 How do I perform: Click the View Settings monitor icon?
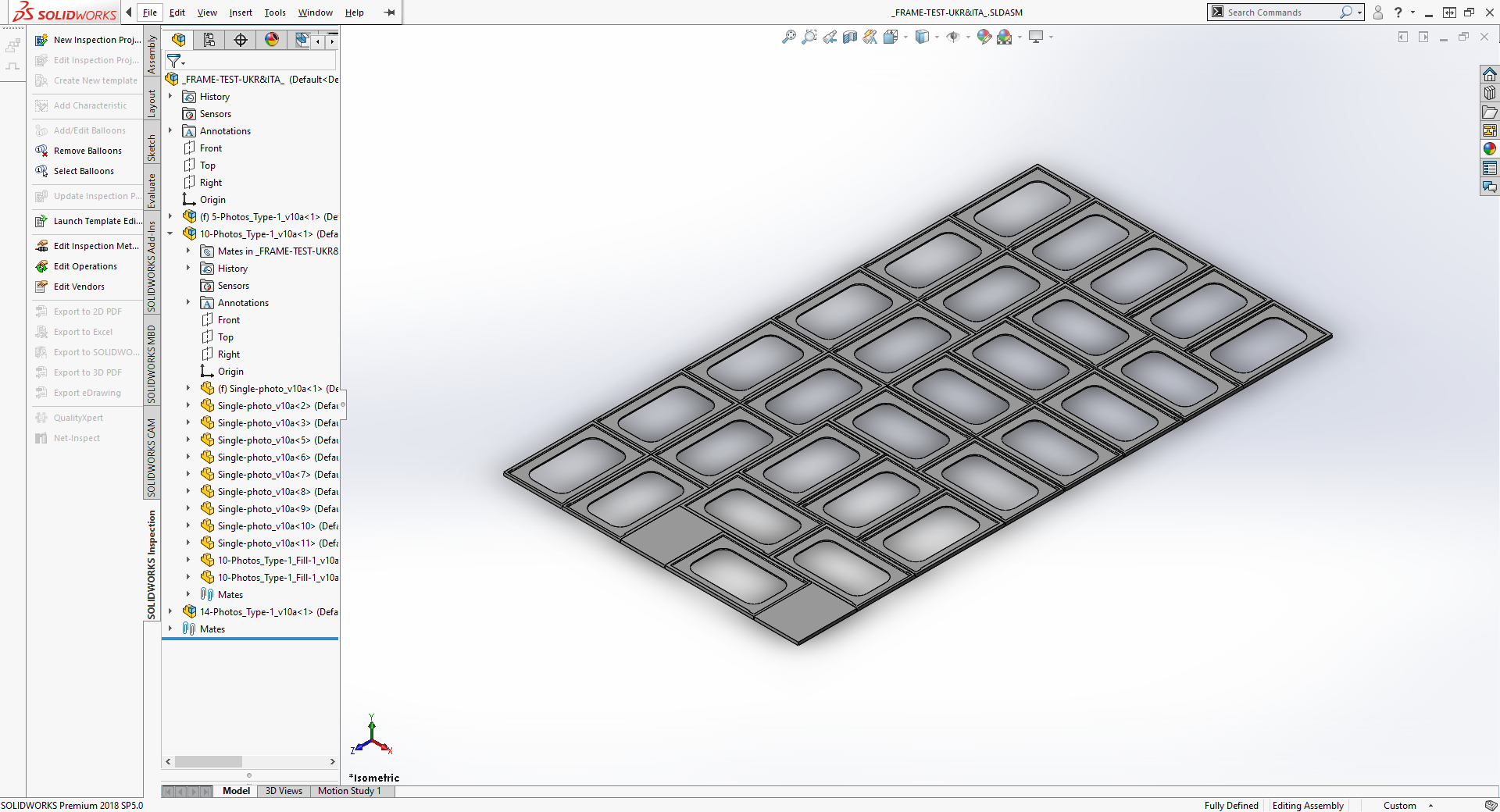pos(1037,37)
